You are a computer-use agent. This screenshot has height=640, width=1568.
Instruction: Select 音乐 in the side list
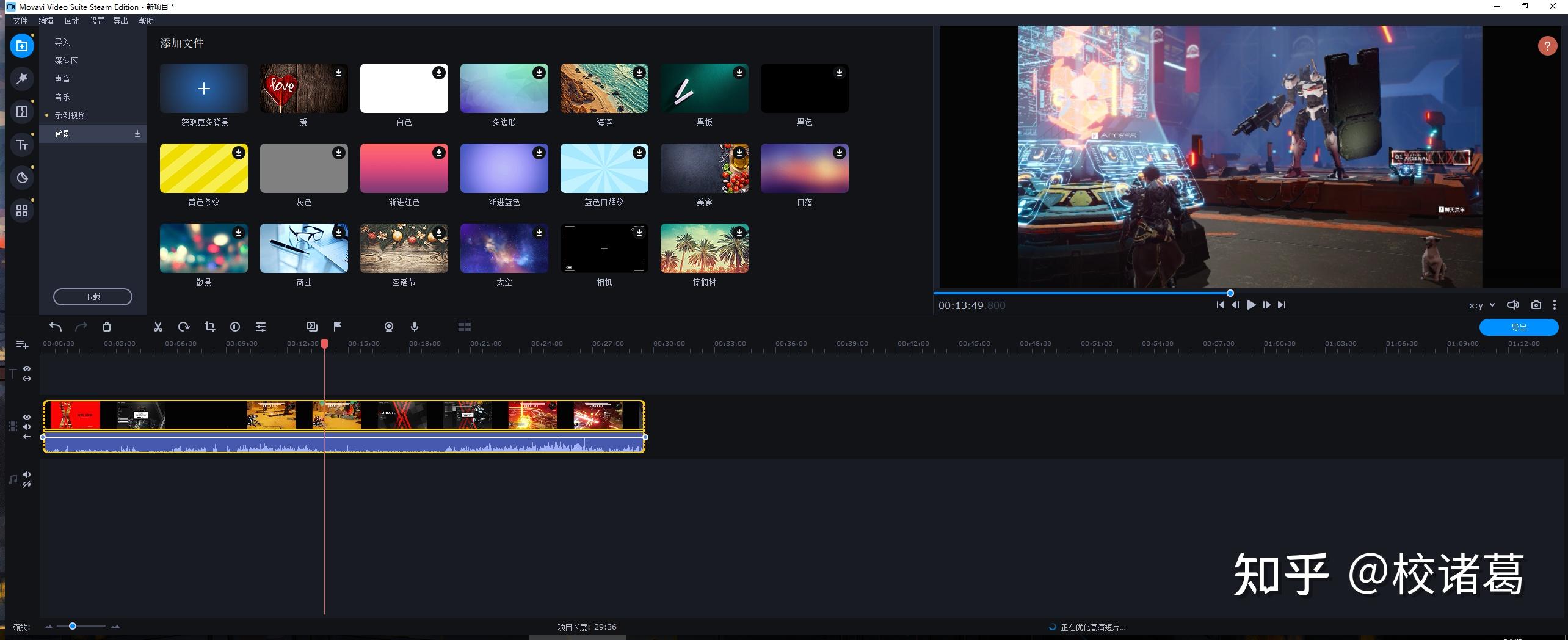[93, 97]
